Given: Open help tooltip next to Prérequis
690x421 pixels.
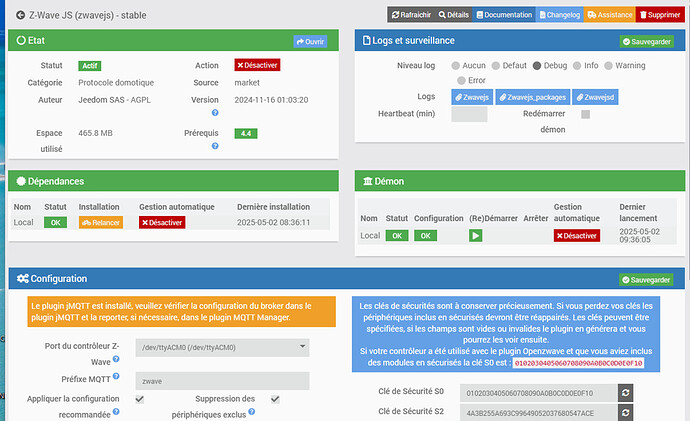Looking at the screenshot, I should [215, 146].
